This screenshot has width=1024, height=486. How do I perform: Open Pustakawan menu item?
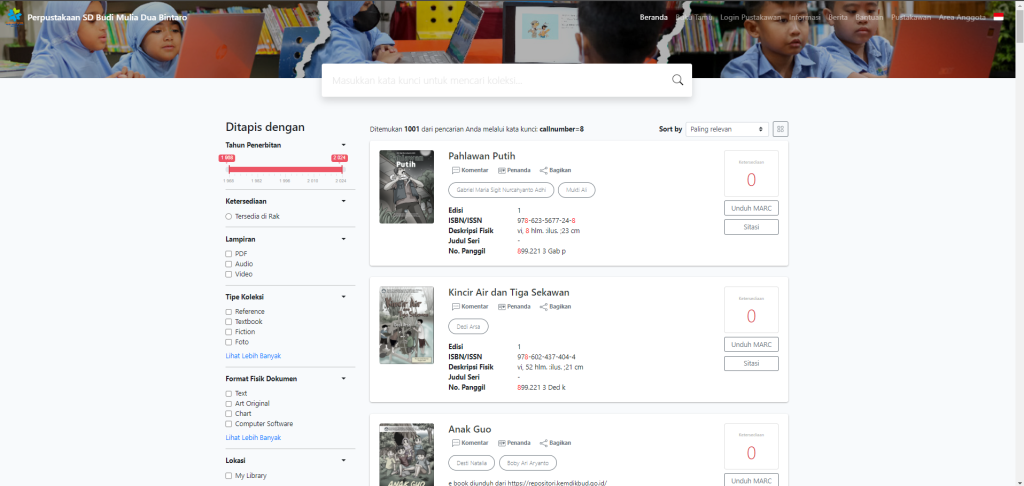point(911,17)
